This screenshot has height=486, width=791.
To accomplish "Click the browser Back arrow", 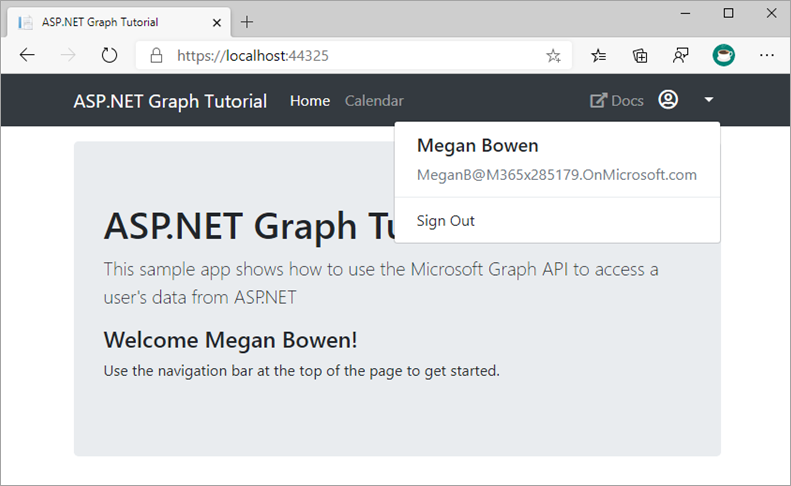I will pos(27,55).
